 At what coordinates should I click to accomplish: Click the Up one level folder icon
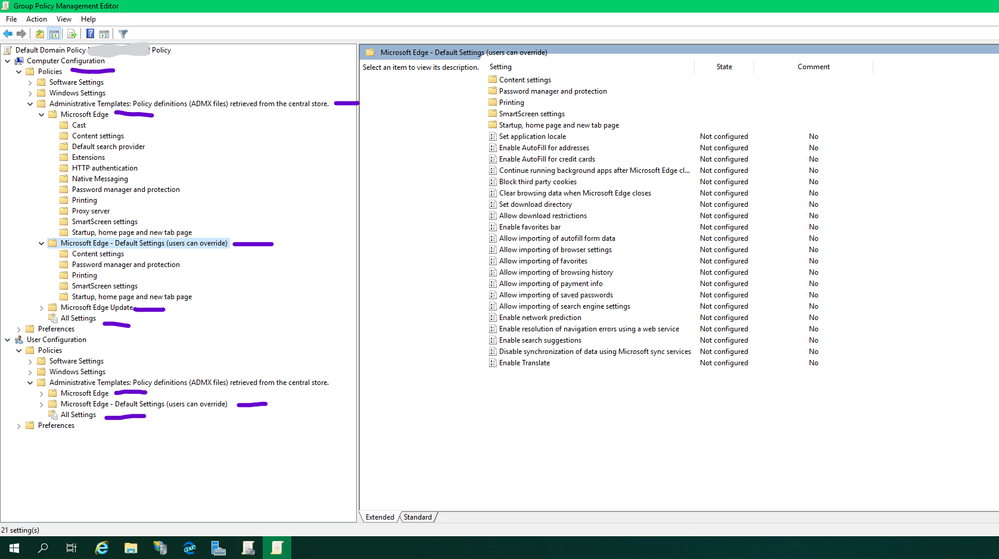coord(40,34)
